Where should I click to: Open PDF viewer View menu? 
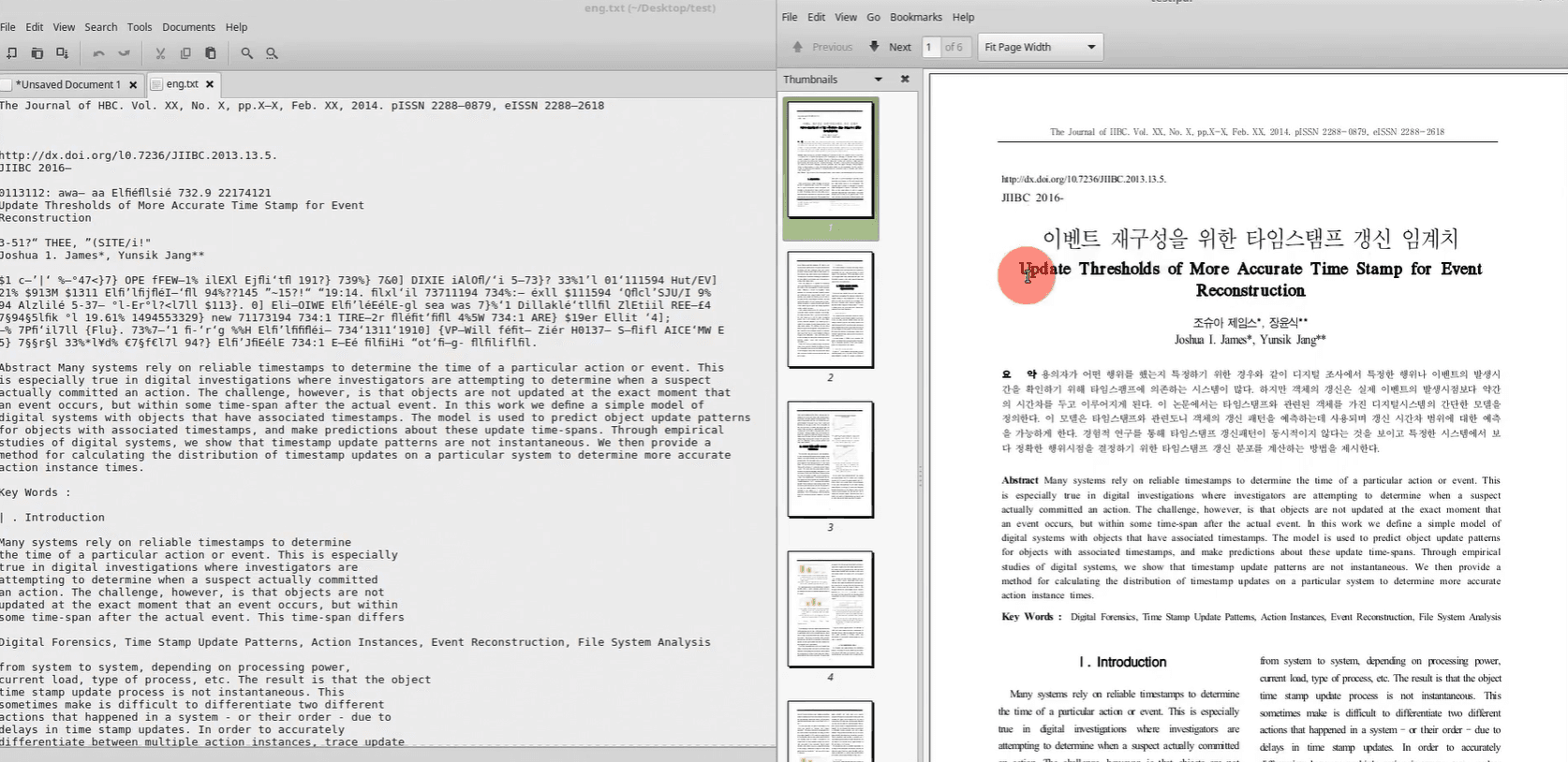click(846, 17)
